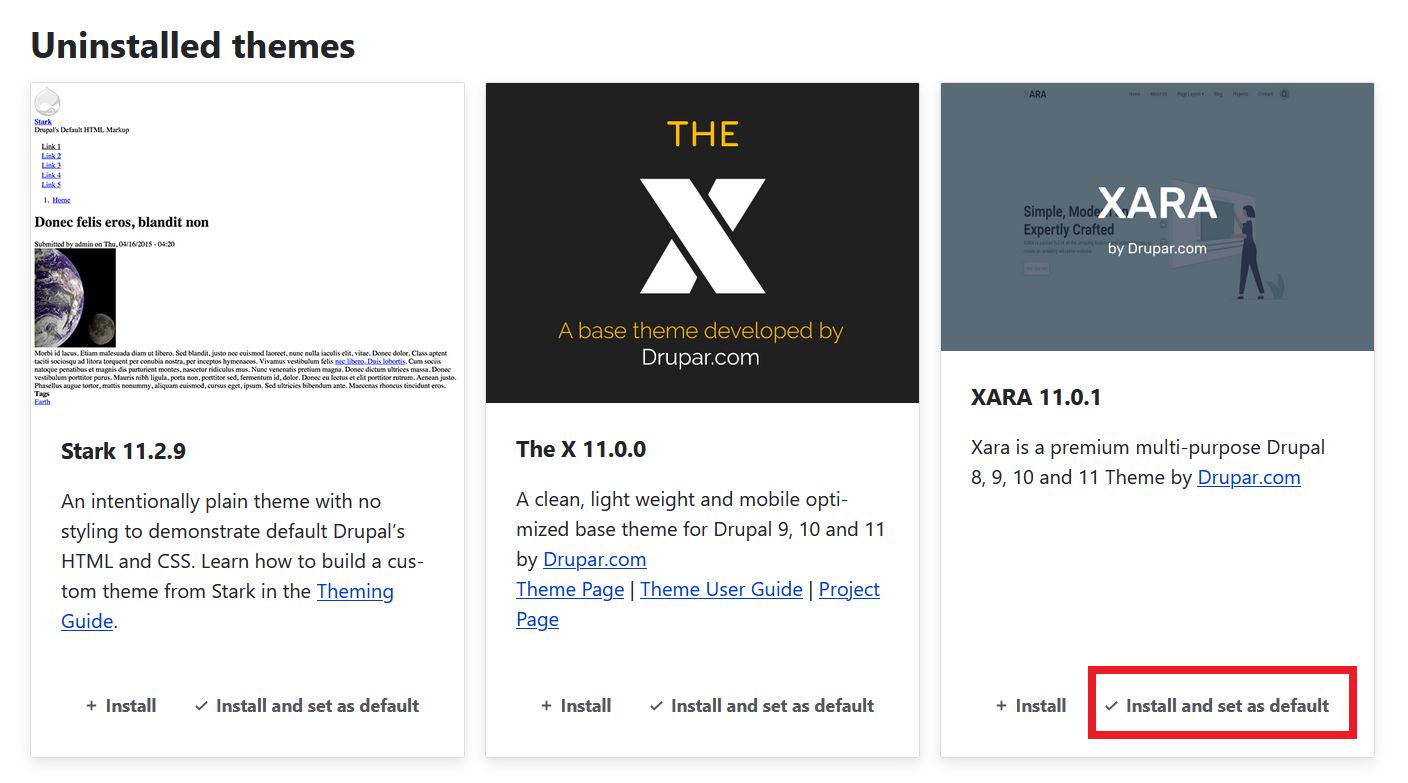Visit Drupar.com from The X description
This screenshot has height=783, width=1408.
(x=594, y=559)
